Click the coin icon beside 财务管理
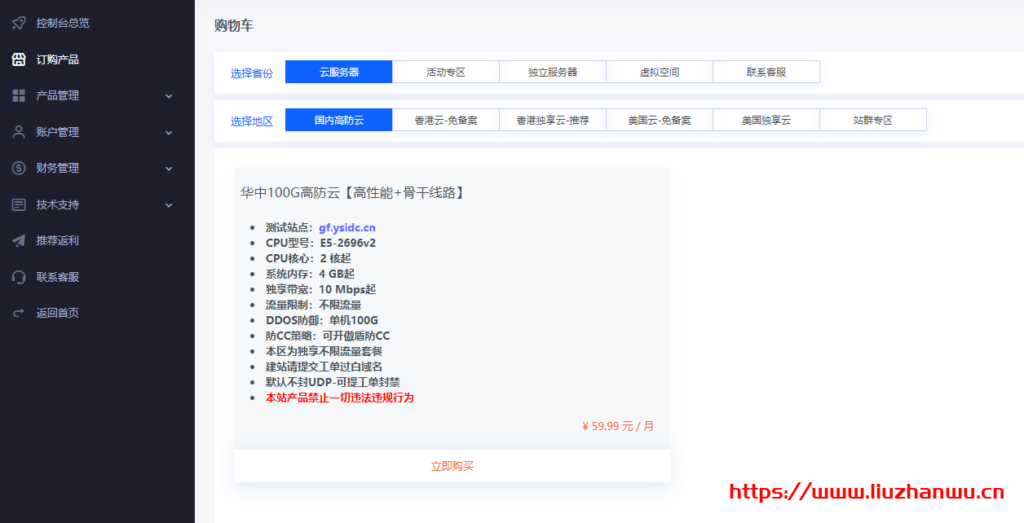 18,168
